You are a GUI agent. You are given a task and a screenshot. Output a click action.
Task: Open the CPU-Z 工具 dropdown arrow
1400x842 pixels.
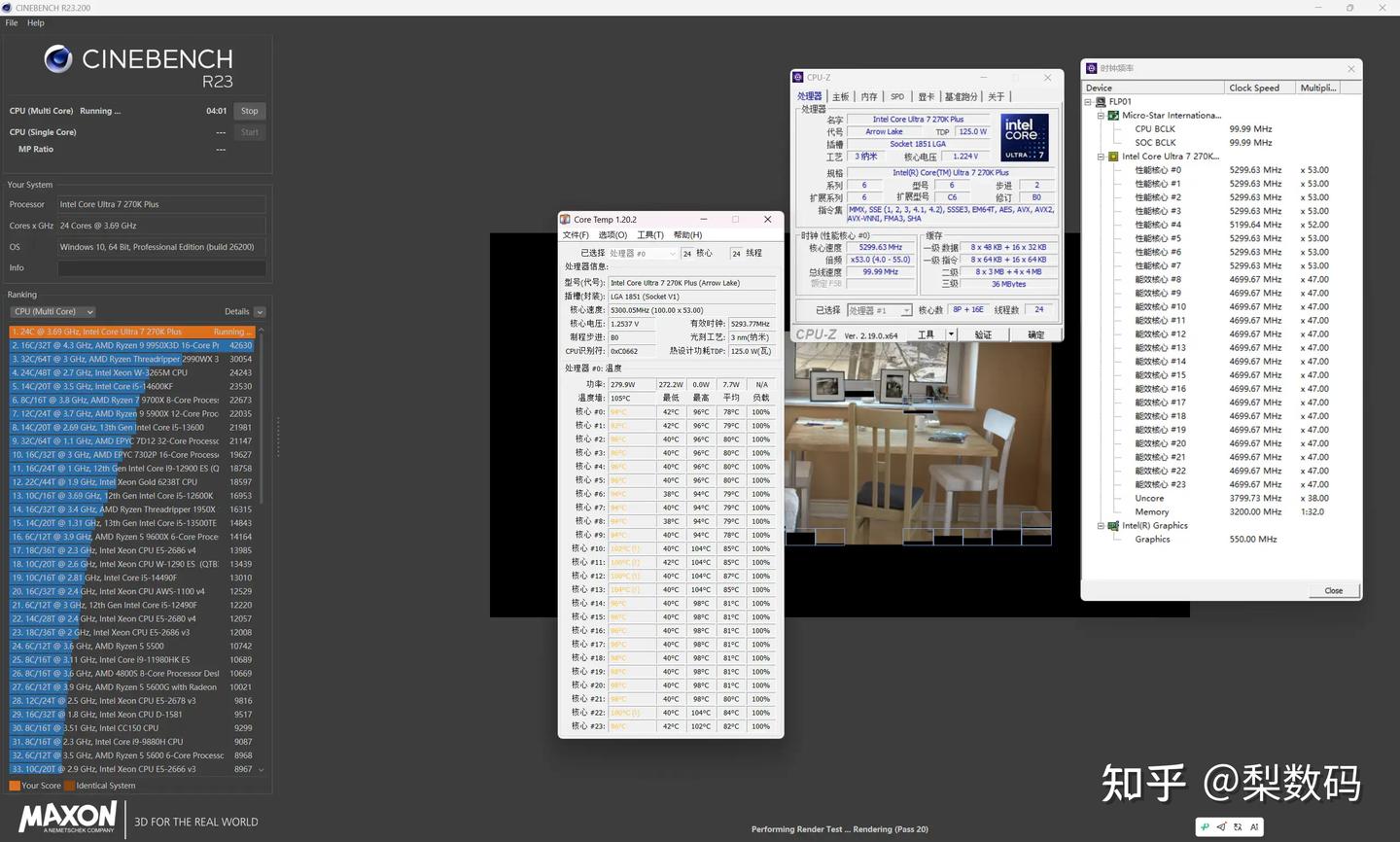tap(951, 334)
